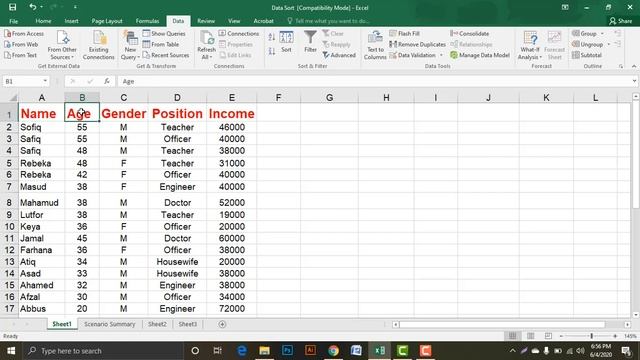Zoom in with the plus button
Image resolution: width=640 pixels, height=360 pixels.
(615, 336)
